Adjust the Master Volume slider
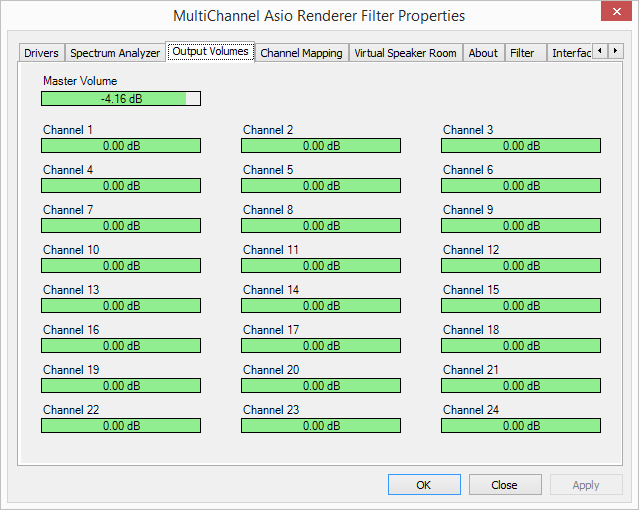 (x=121, y=98)
